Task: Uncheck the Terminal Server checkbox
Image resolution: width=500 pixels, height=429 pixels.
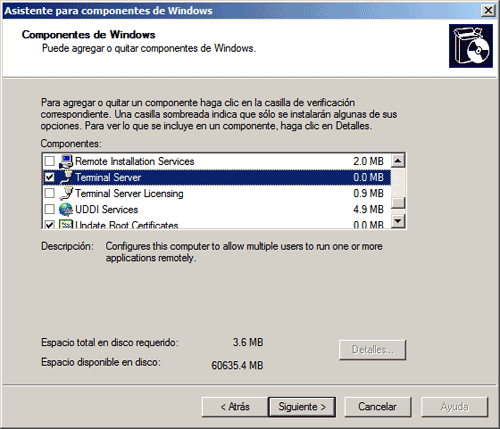Action: (50, 177)
